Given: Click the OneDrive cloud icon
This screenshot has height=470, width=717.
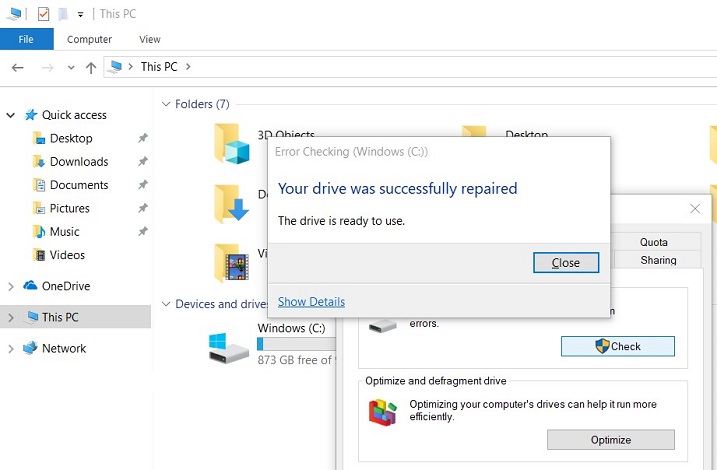Looking at the screenshot, I should 30,286.
